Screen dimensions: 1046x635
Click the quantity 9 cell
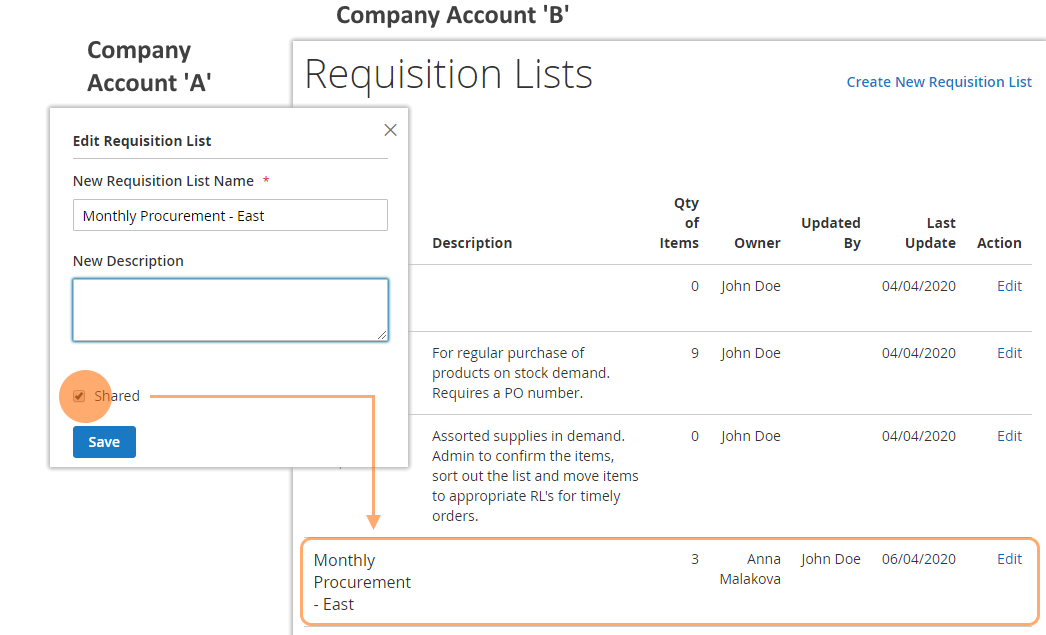coord(694,353)
